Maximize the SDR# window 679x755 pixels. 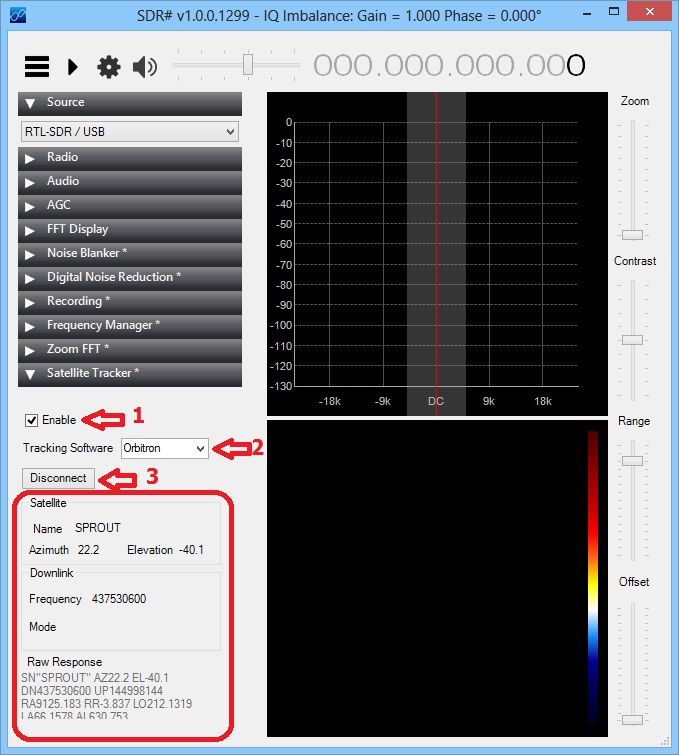(614, 12)
